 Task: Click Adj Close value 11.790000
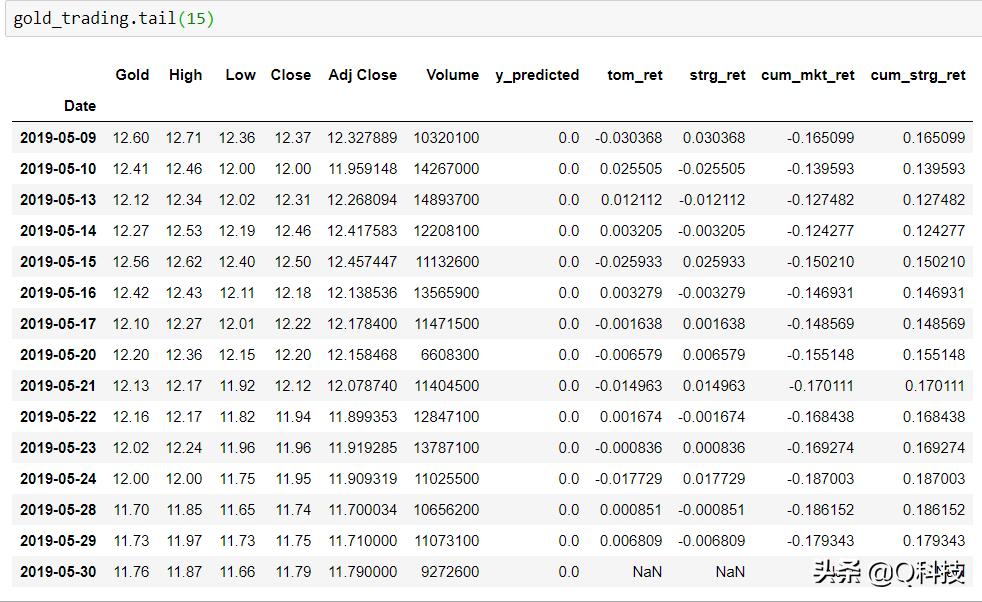pos(363,572)
